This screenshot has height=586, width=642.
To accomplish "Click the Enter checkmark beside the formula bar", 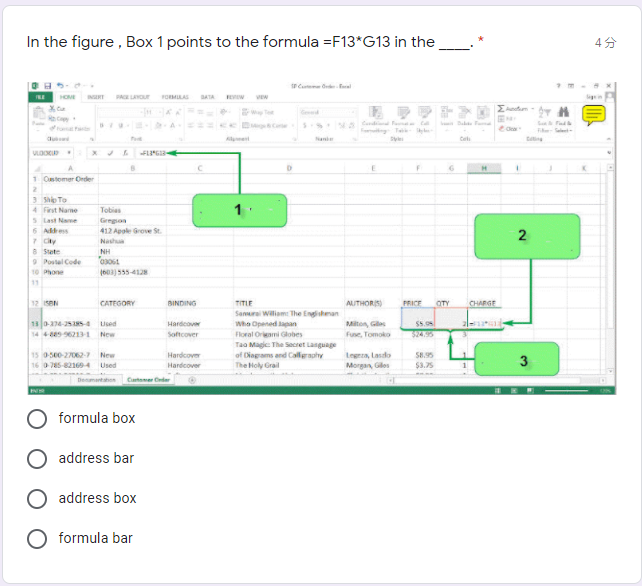I will point(110,153).
